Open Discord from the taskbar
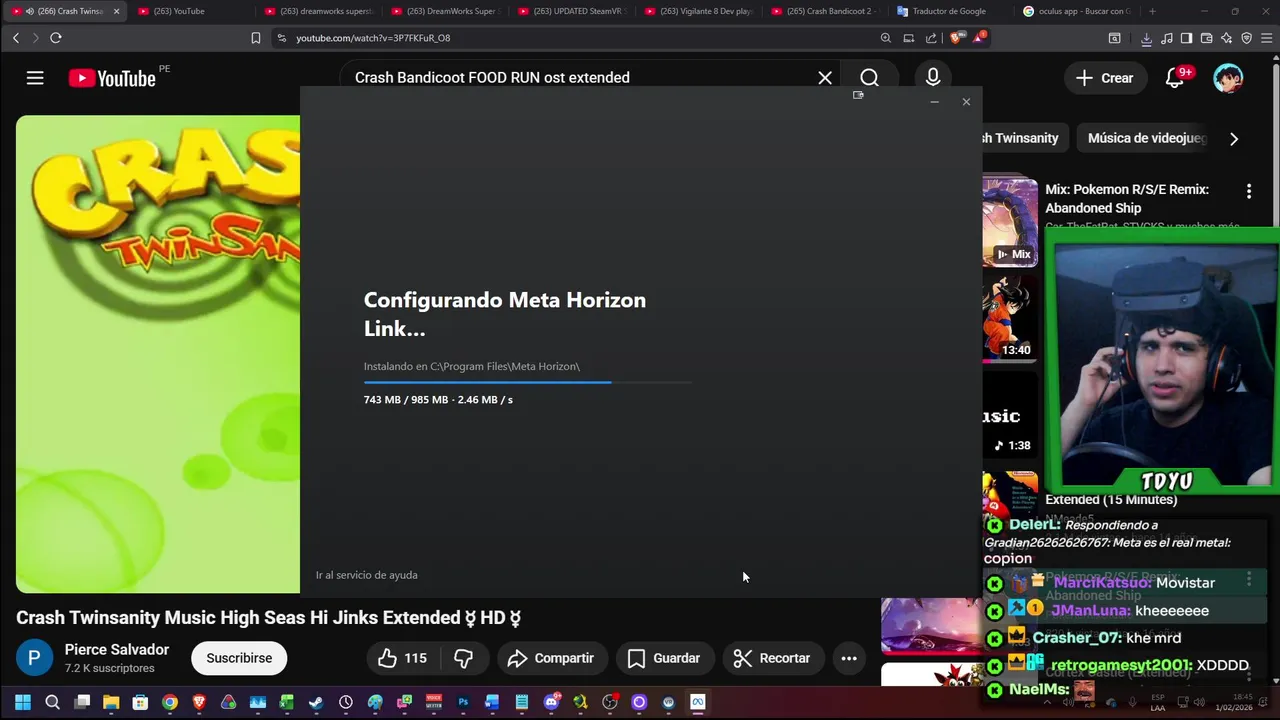The width and height of the screenshot is (1280, 720). click(x=553, y=702)
